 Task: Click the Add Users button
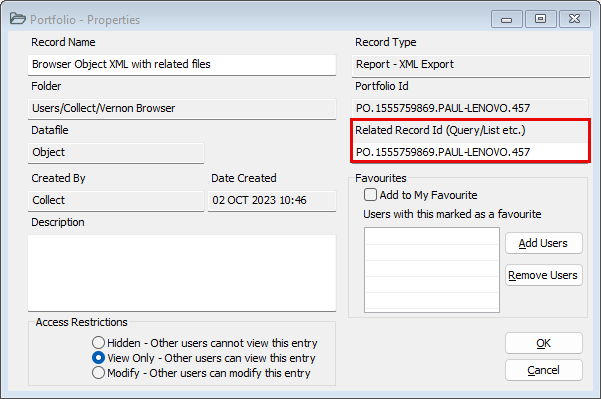coord(544,243)
